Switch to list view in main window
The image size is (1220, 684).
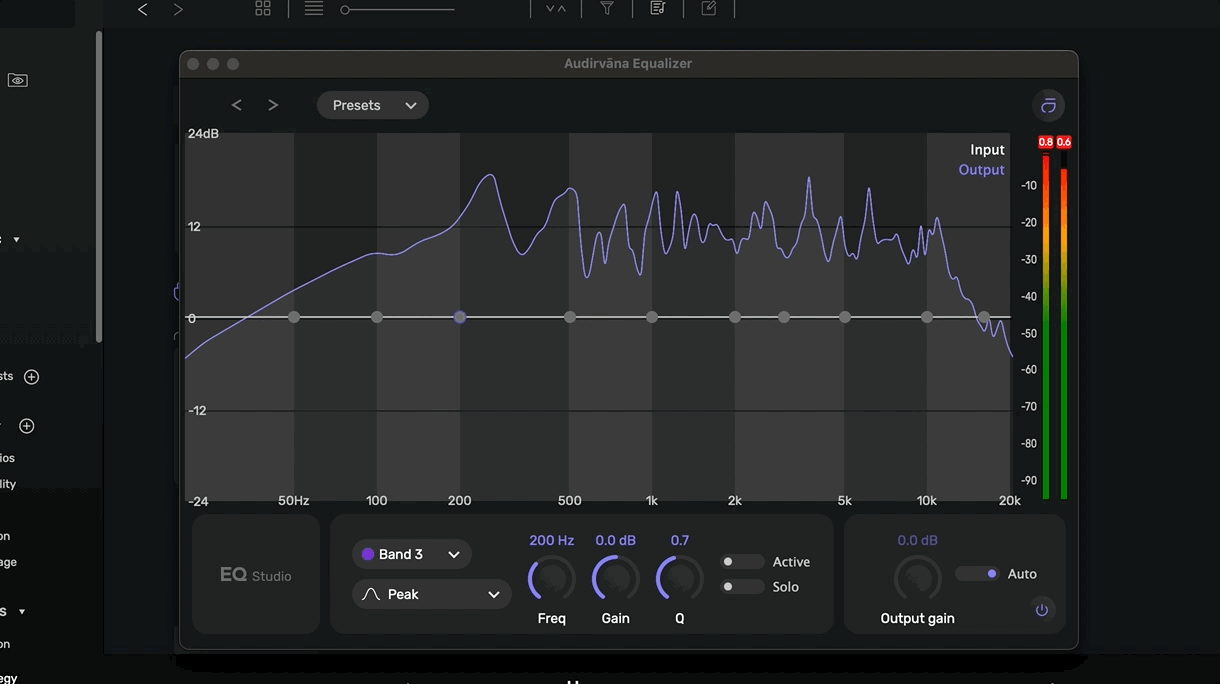coord(314,8)
